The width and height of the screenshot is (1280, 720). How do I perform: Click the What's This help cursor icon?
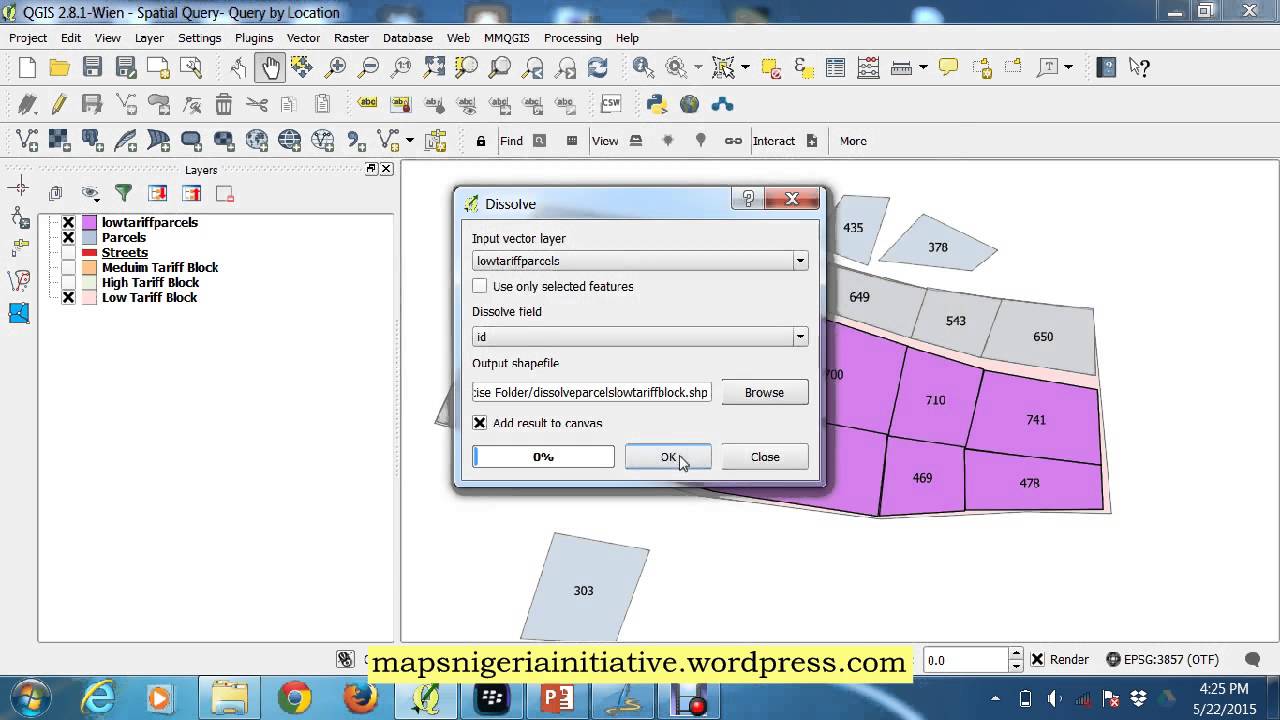1139,67
